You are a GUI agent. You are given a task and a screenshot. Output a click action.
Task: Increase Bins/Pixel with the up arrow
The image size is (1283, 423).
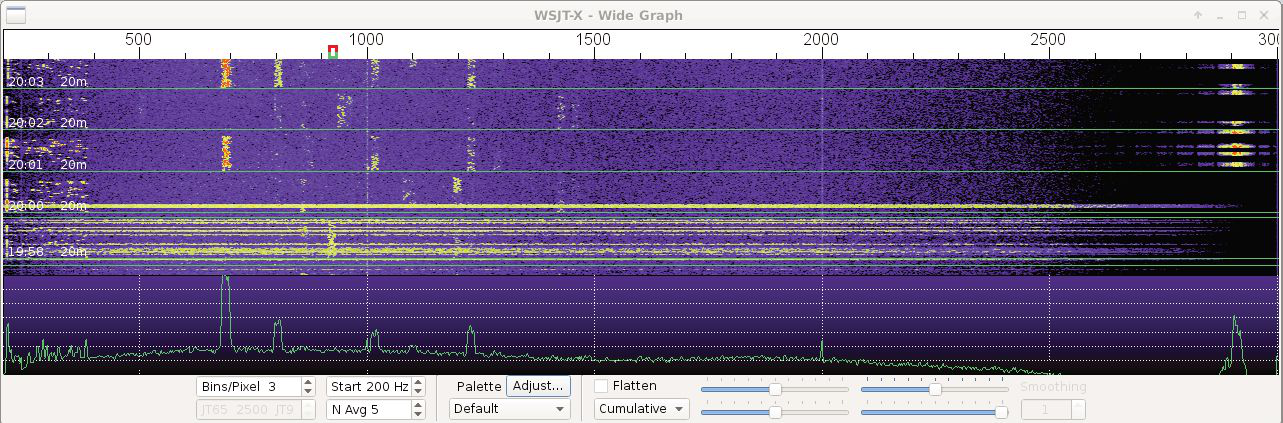point(308,382)
